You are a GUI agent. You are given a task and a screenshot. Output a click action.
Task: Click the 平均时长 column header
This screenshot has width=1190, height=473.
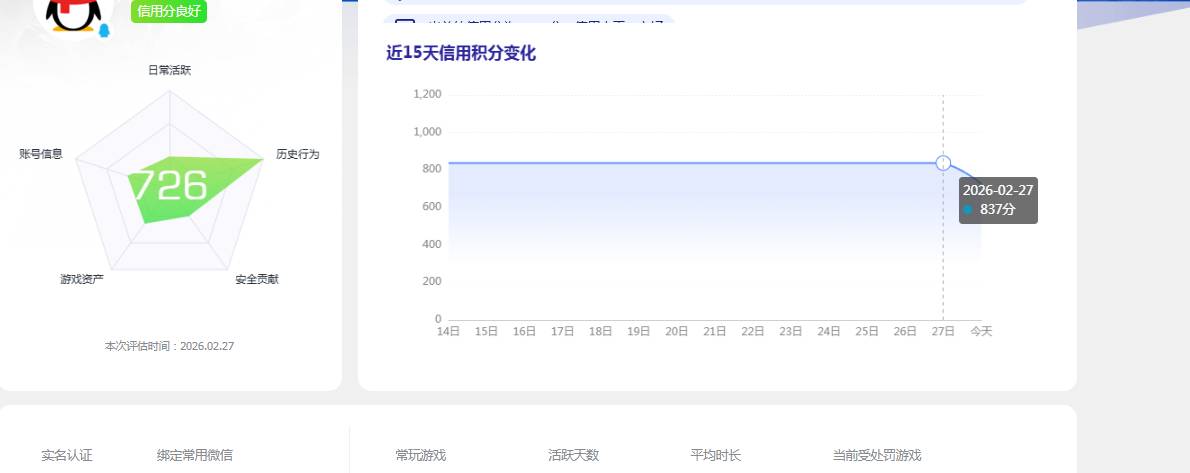pos(716,456)
